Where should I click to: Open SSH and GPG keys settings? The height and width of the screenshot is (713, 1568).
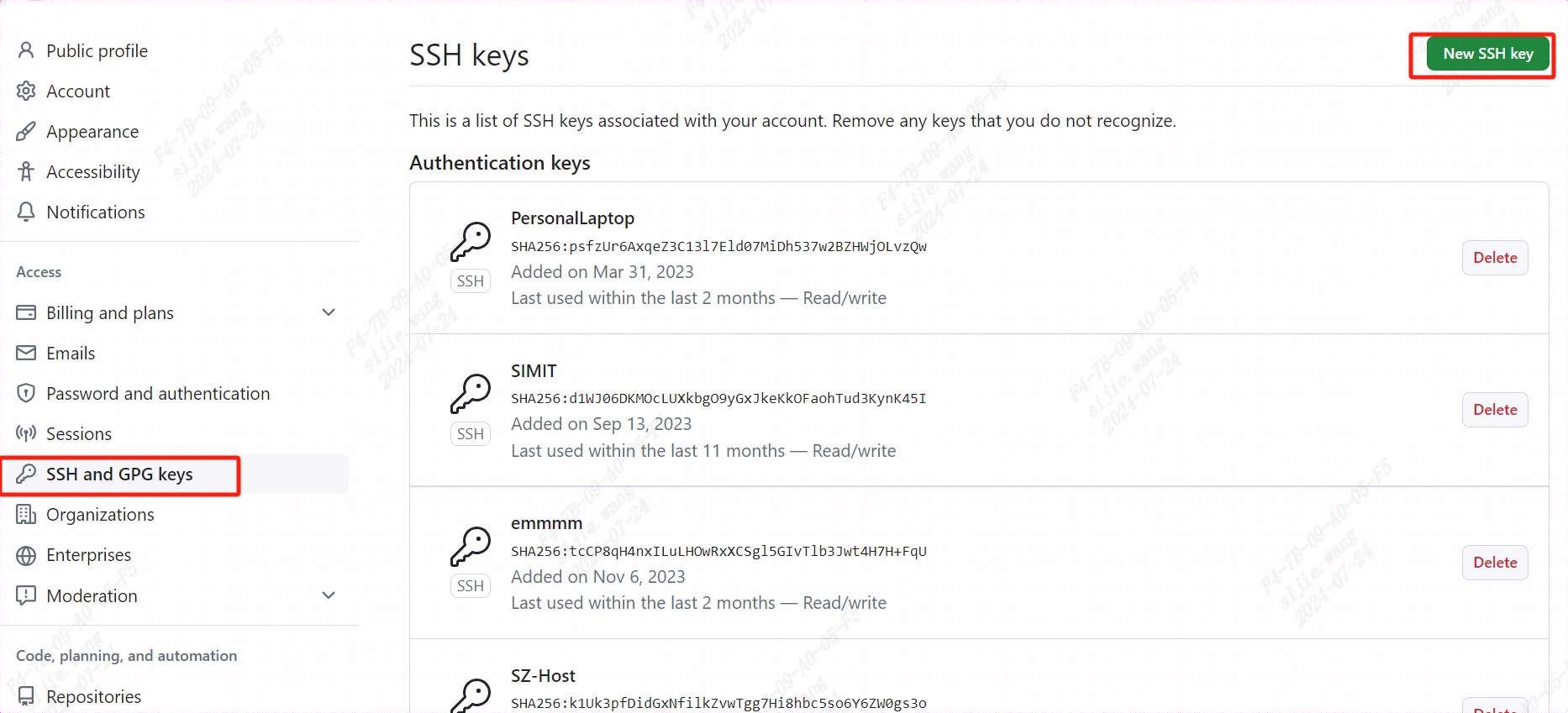pos(119,474)
